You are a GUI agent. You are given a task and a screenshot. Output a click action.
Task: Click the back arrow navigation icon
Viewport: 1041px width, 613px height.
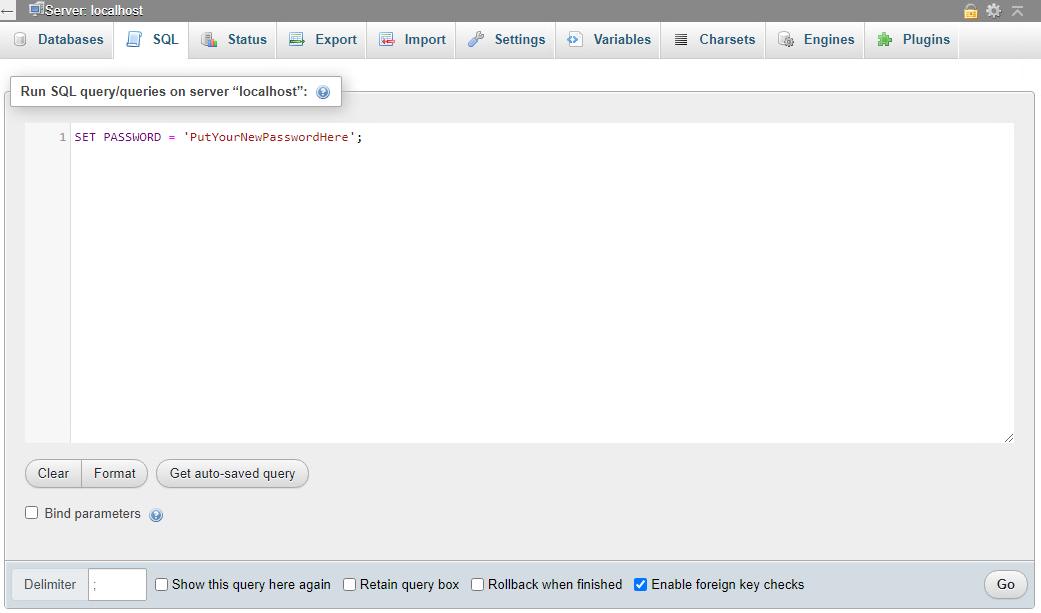(8, 11)
